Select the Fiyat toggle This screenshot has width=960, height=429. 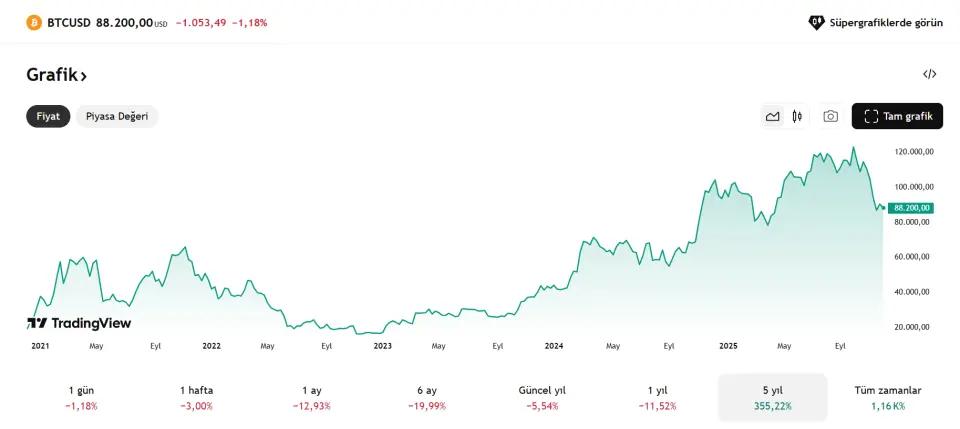(48, 116)
